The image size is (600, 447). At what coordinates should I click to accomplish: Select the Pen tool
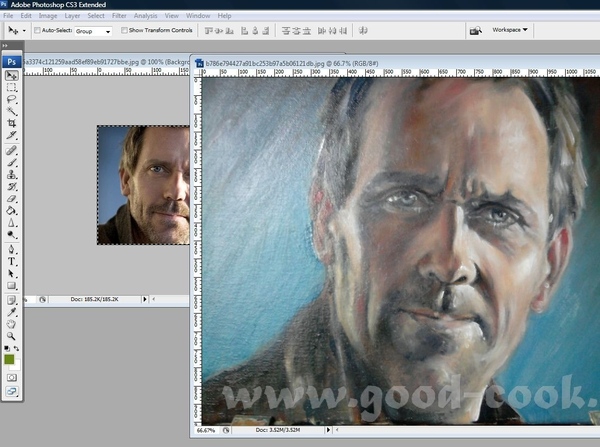coord(11,250)
